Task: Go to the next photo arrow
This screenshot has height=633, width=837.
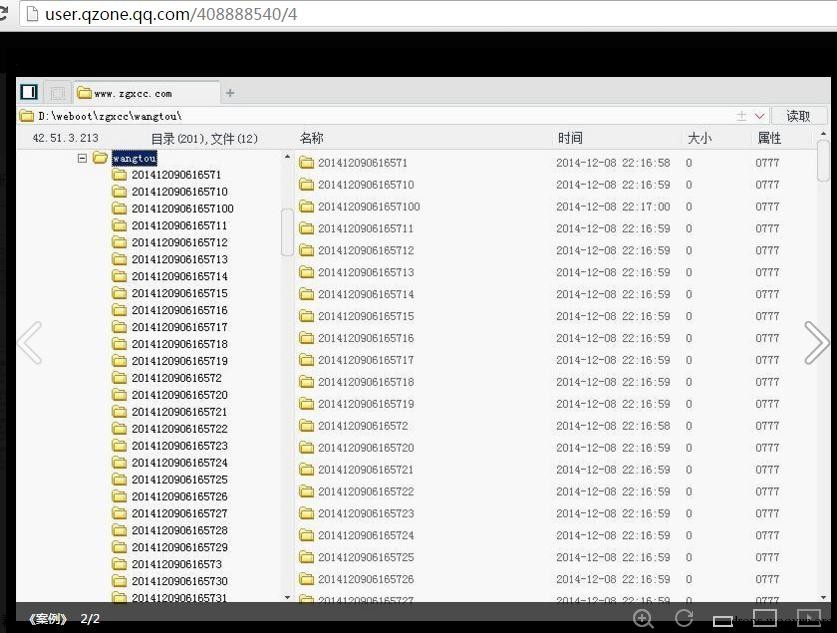Action: pyautogui.click(x=817, y=343)
